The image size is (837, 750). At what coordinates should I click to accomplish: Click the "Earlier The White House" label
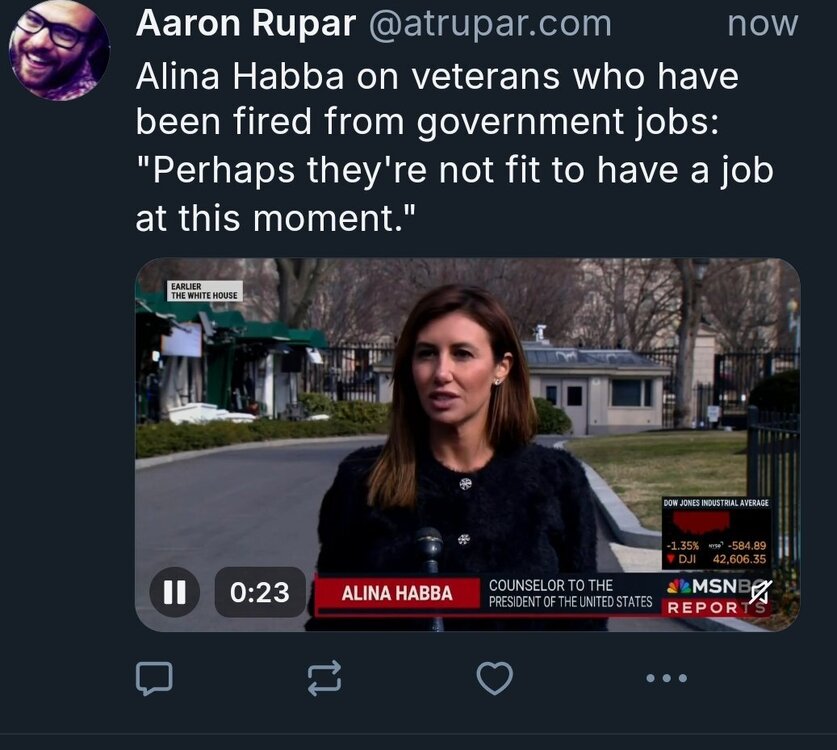click(x=204, y=291)
